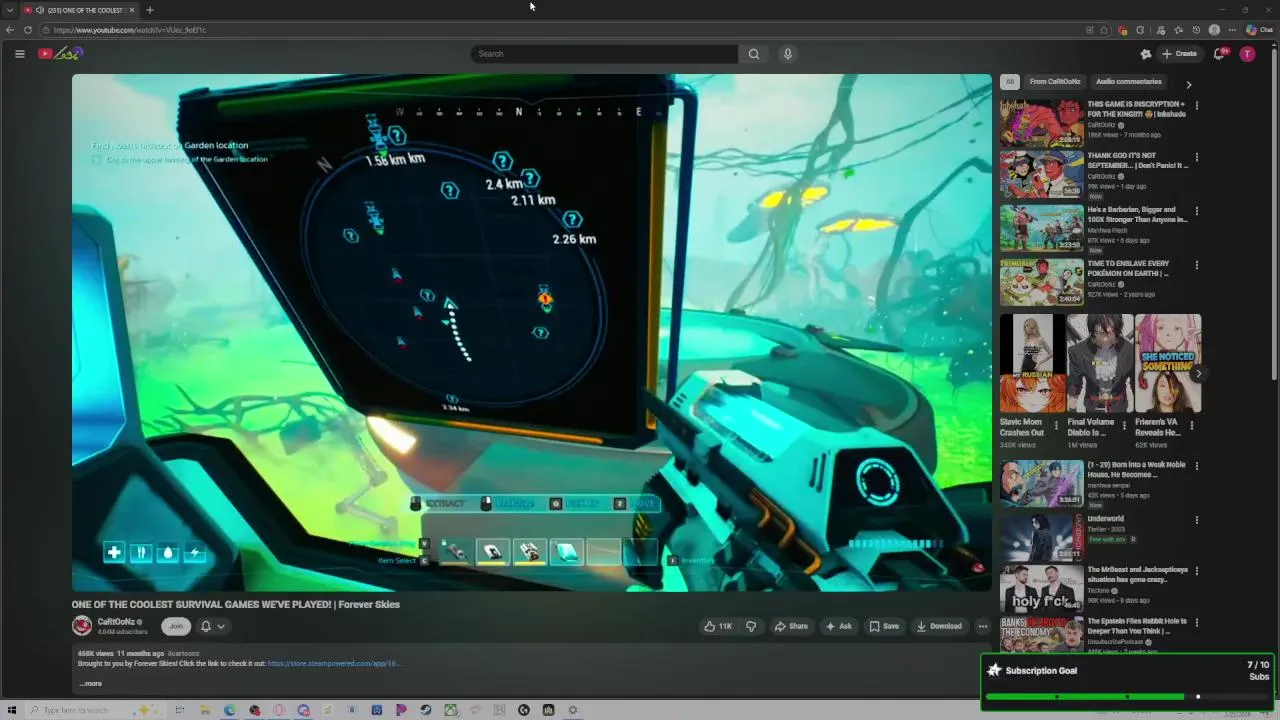
Task: Click the YouTube search magnifier button
Action: click(754, 54)
